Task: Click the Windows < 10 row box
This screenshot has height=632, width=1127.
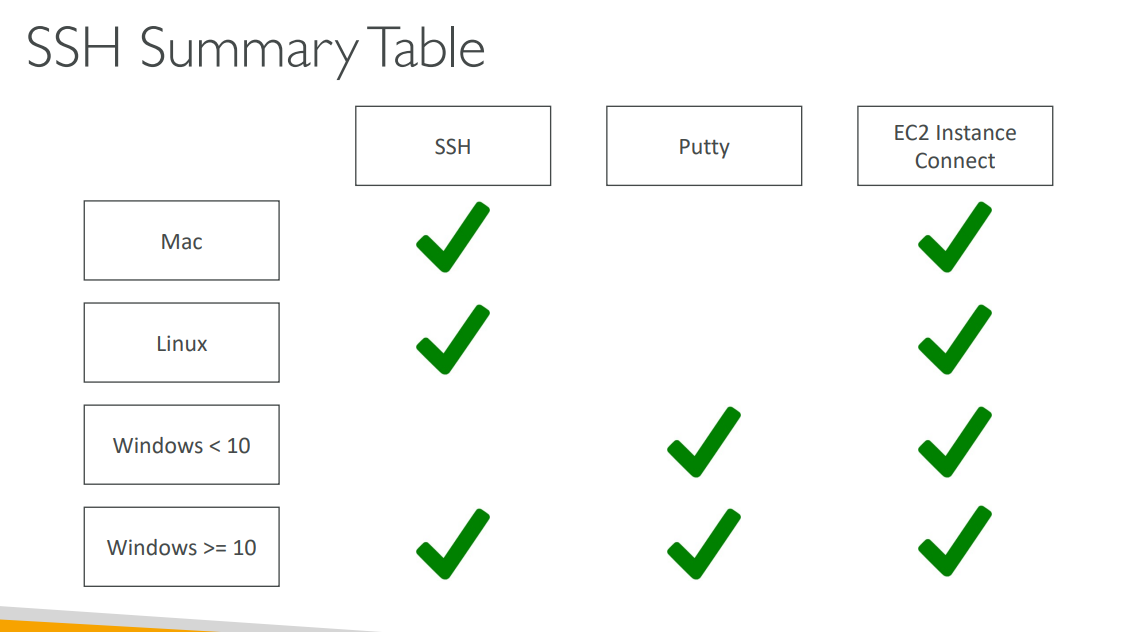Action: coord(181,445)
